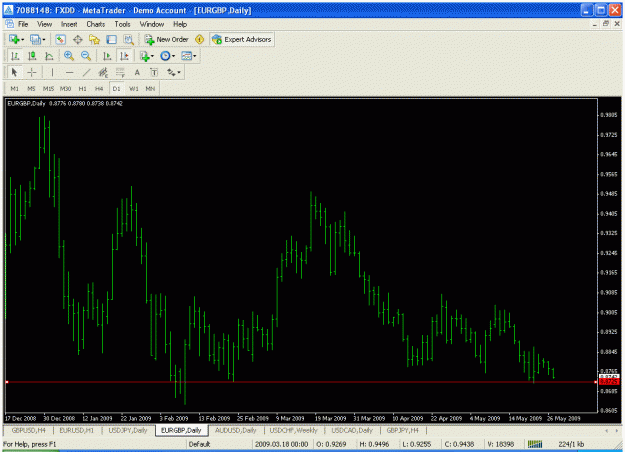The width and height of the screenshot is (625, 452).
Task: Pick the Trendline drawing tool
Action: tap(86, 73)
